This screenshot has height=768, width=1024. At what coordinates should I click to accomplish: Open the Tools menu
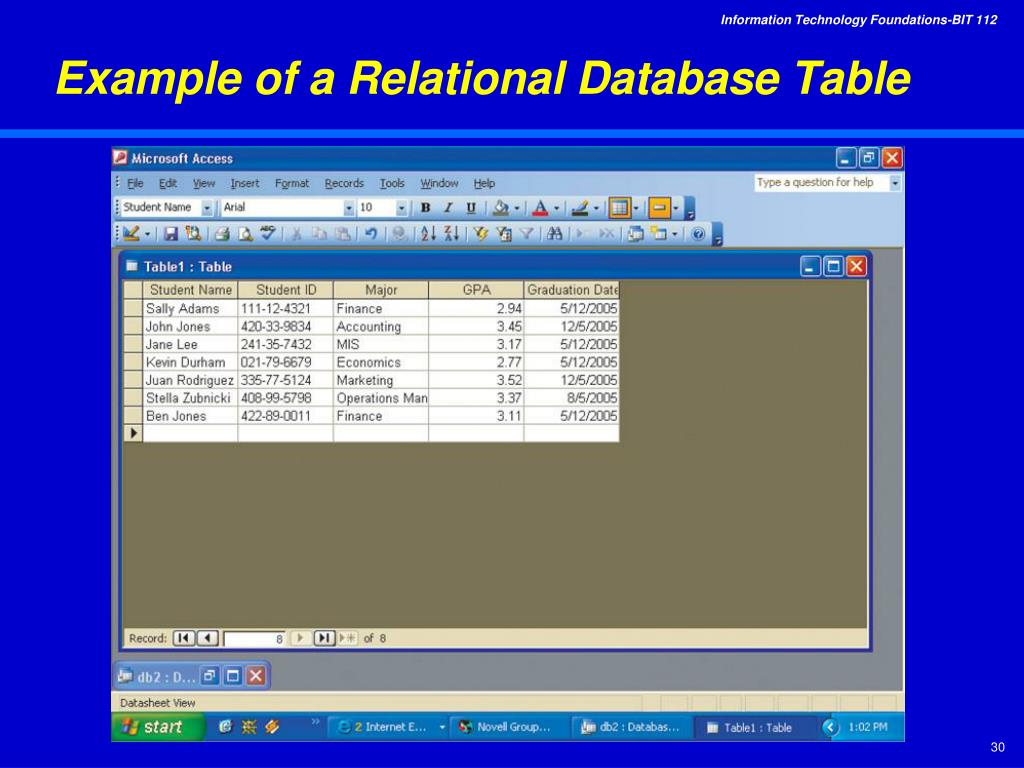tap(392, 184)
